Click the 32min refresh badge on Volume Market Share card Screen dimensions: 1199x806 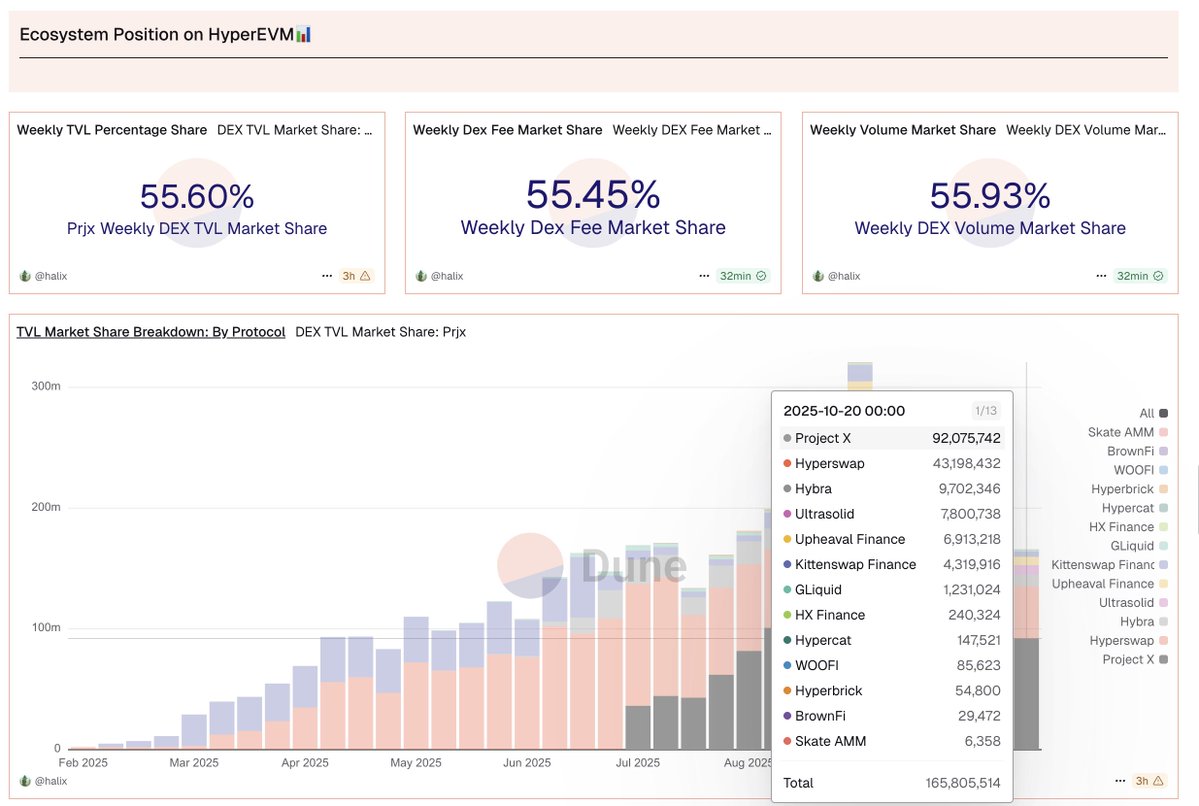tap(1140, 276)
